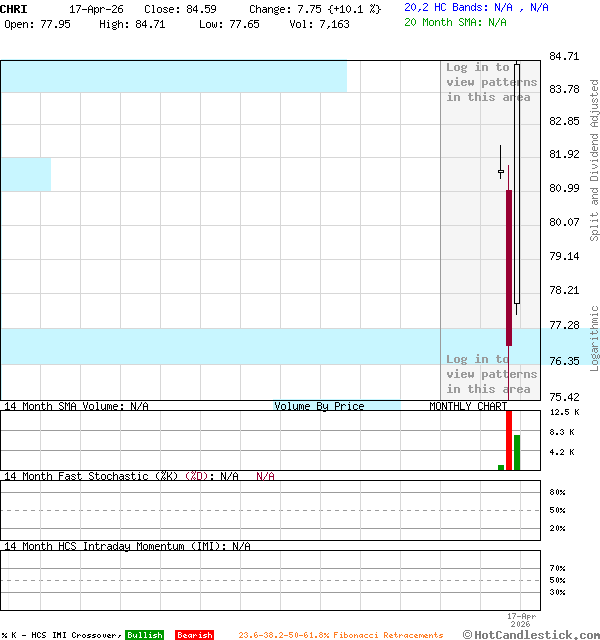
Task: Click upper 'Log in to view patterns' text
Action: coord(491,82)
